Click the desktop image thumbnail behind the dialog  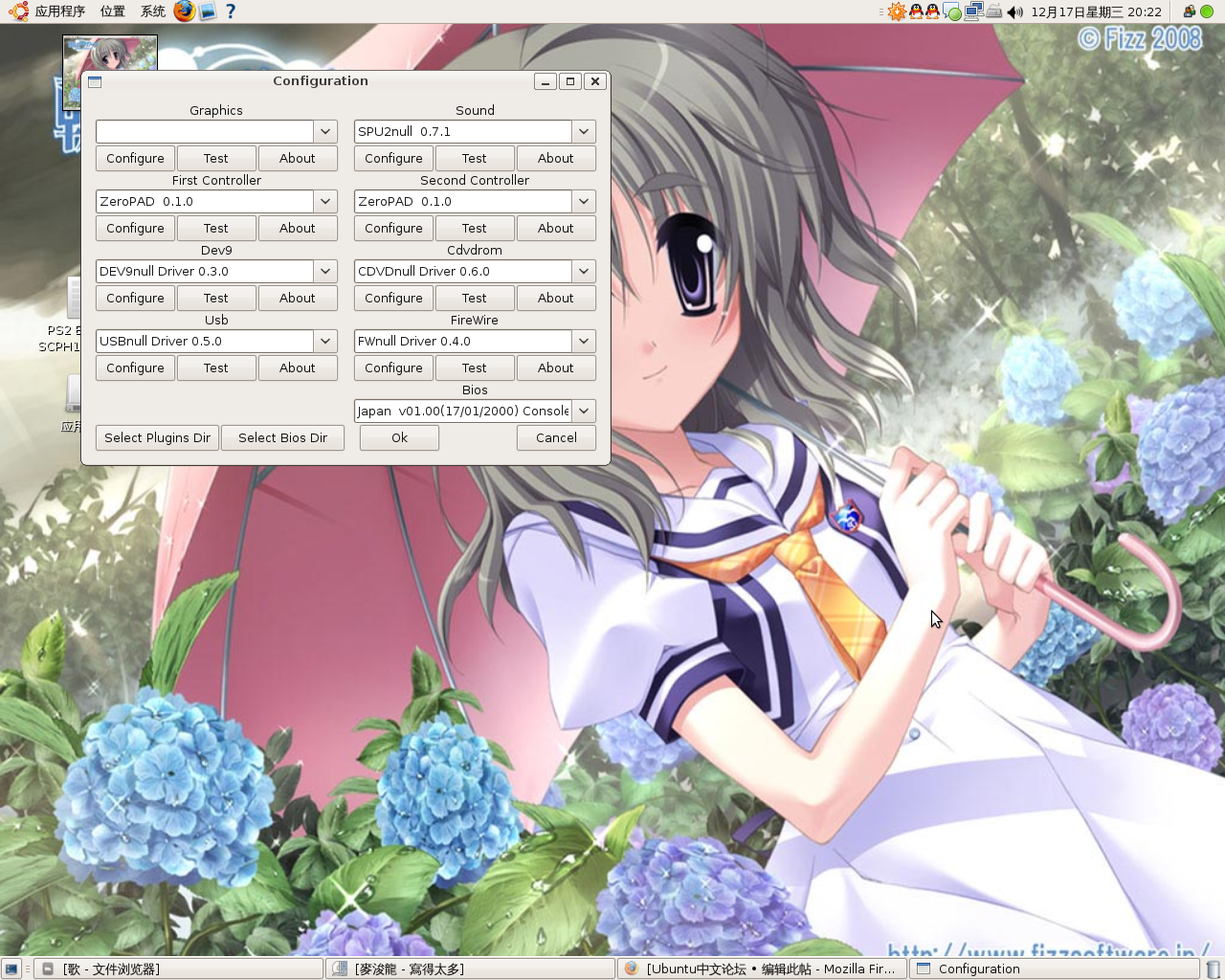click(110, 53)
